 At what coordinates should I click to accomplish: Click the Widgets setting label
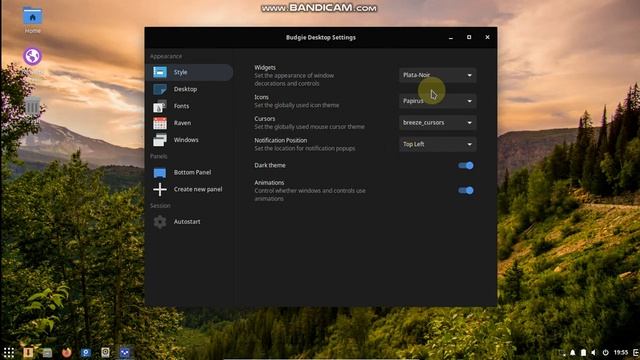point(265,67)
